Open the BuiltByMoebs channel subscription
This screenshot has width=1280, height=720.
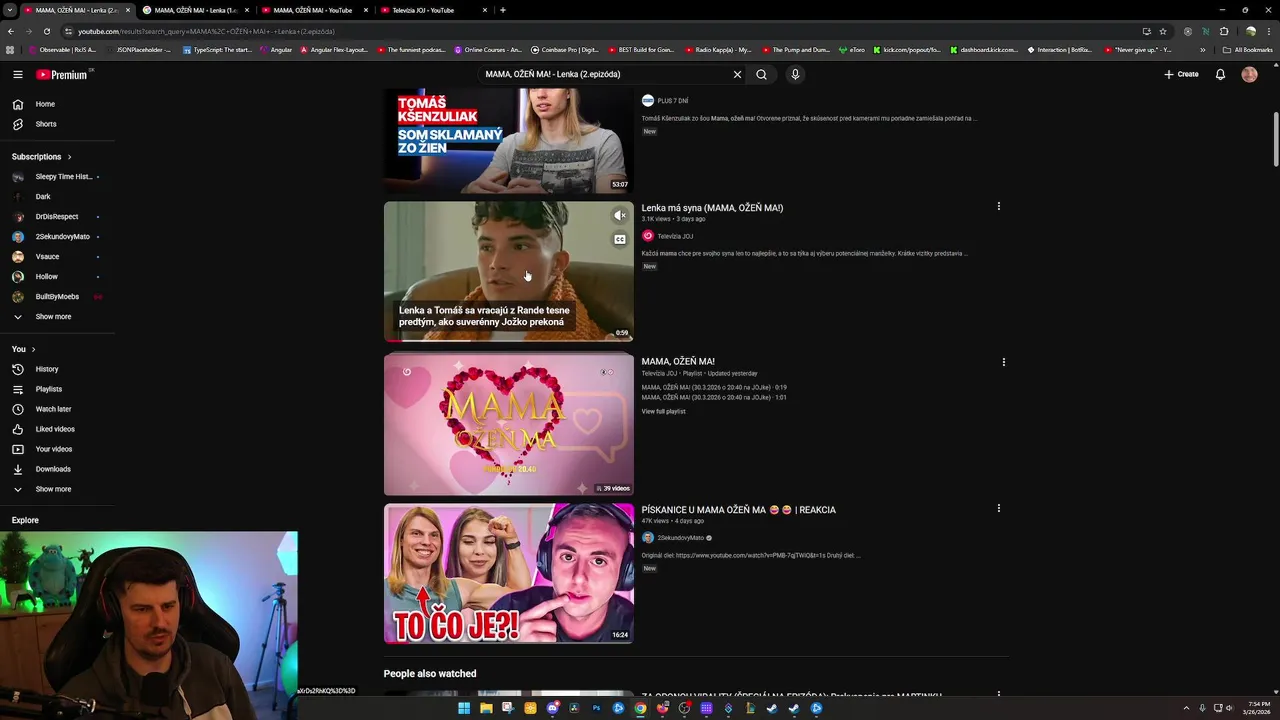point(57,296)
